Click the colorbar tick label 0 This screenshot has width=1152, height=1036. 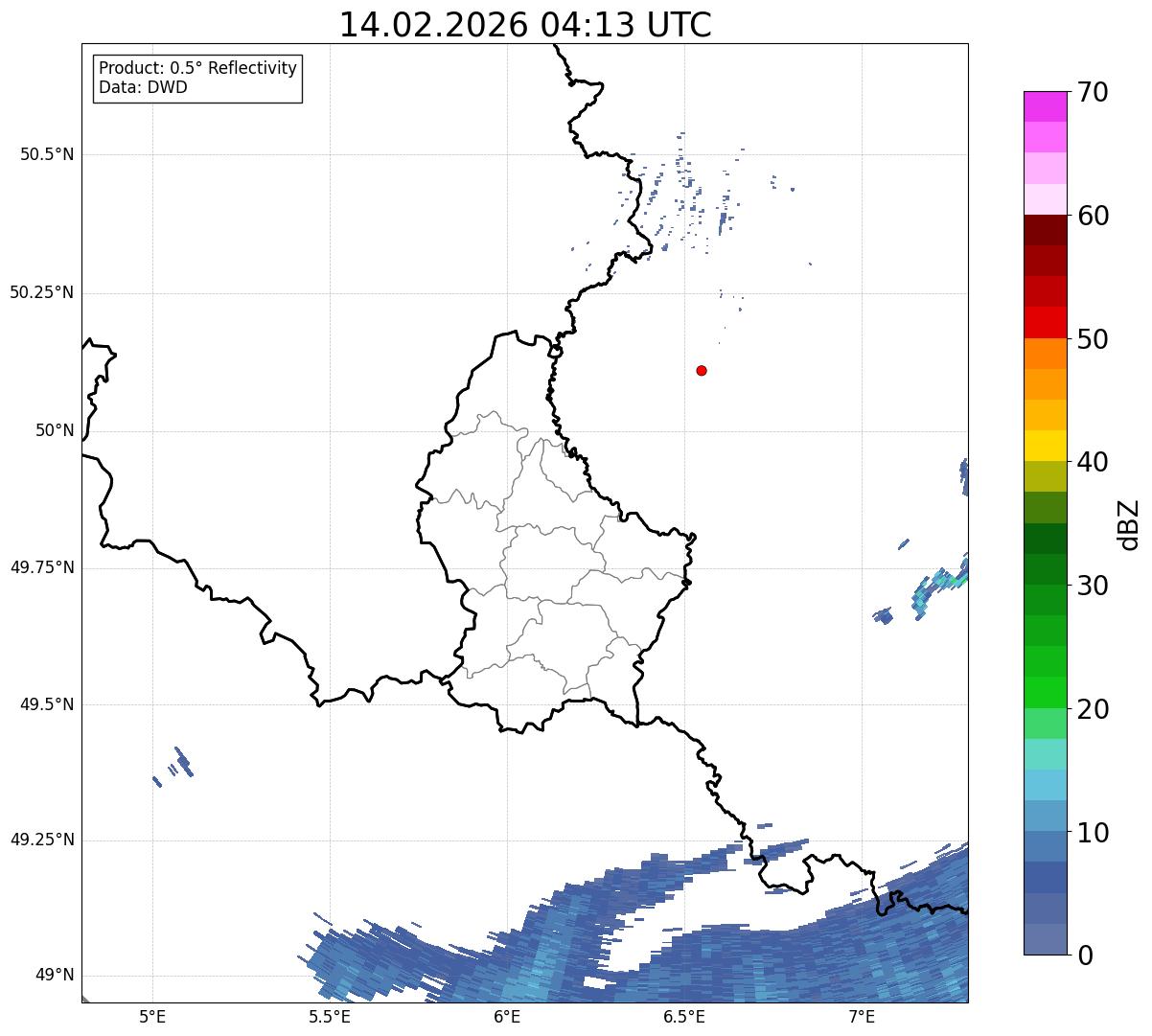click(1085, 955)
